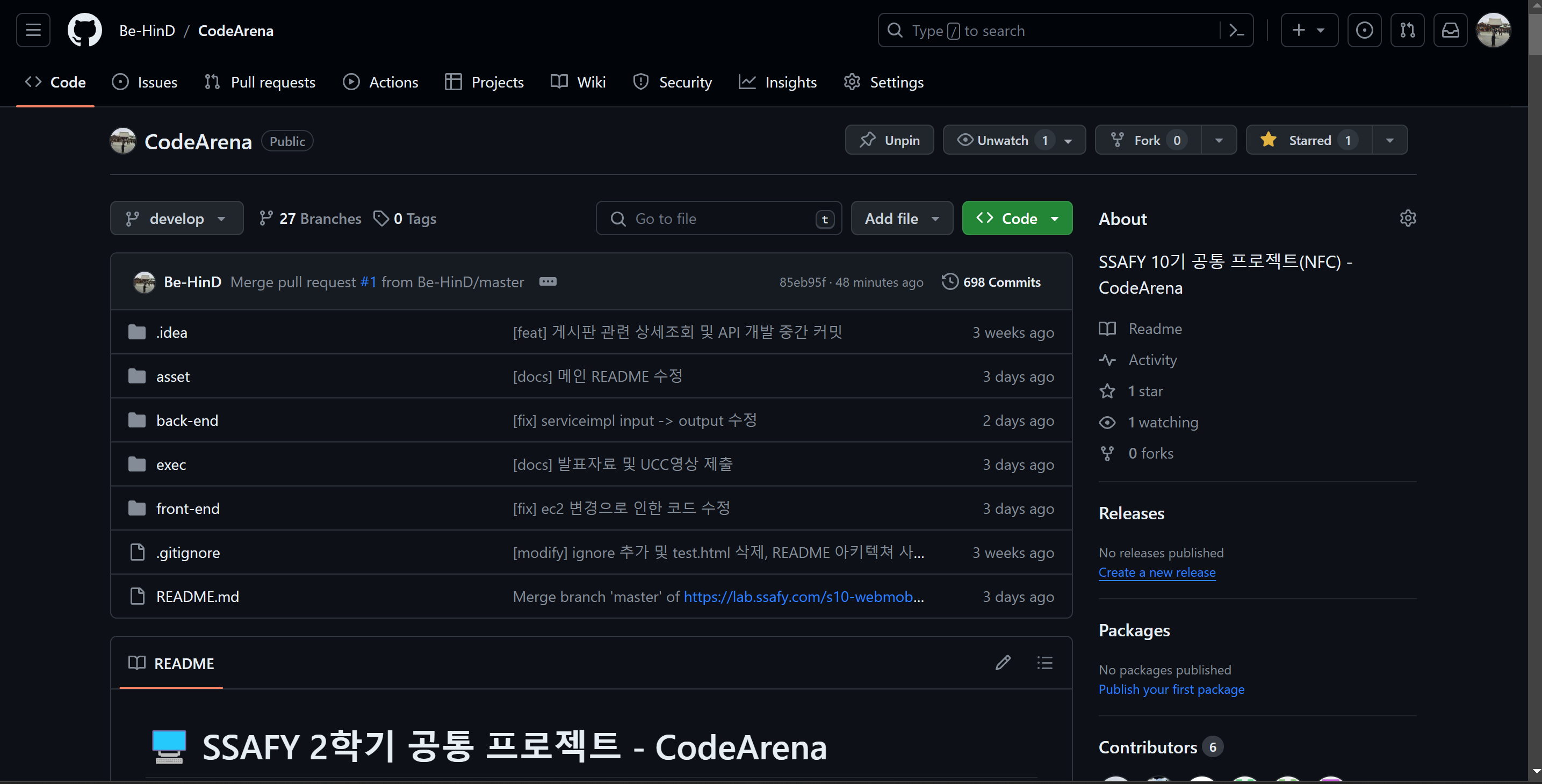1542x784 pixels.
Task: Expand commit message ellipsis button
Action: coord(547,281)
